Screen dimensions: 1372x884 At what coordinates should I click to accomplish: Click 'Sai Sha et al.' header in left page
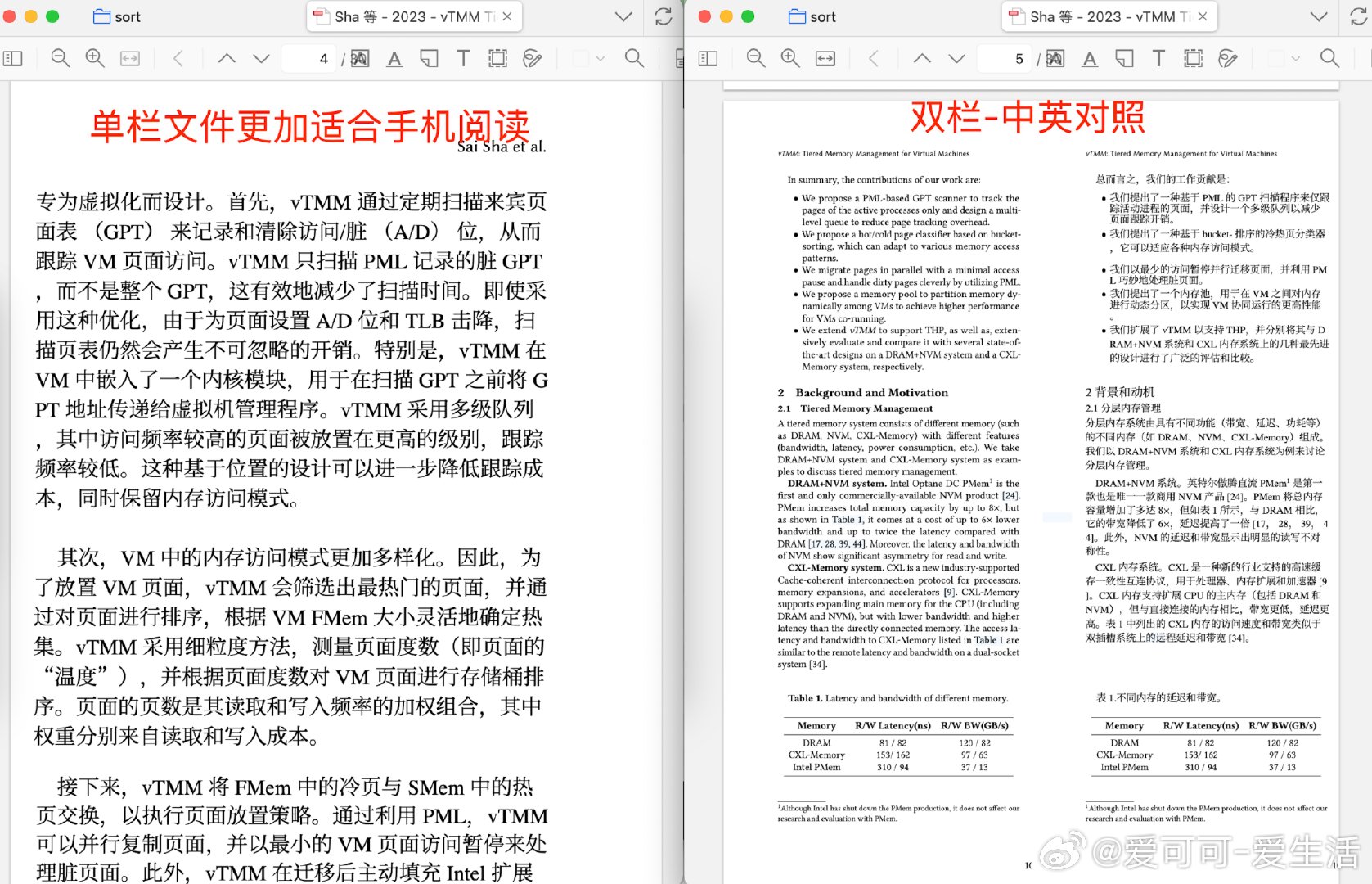click(x=501, y=147)
